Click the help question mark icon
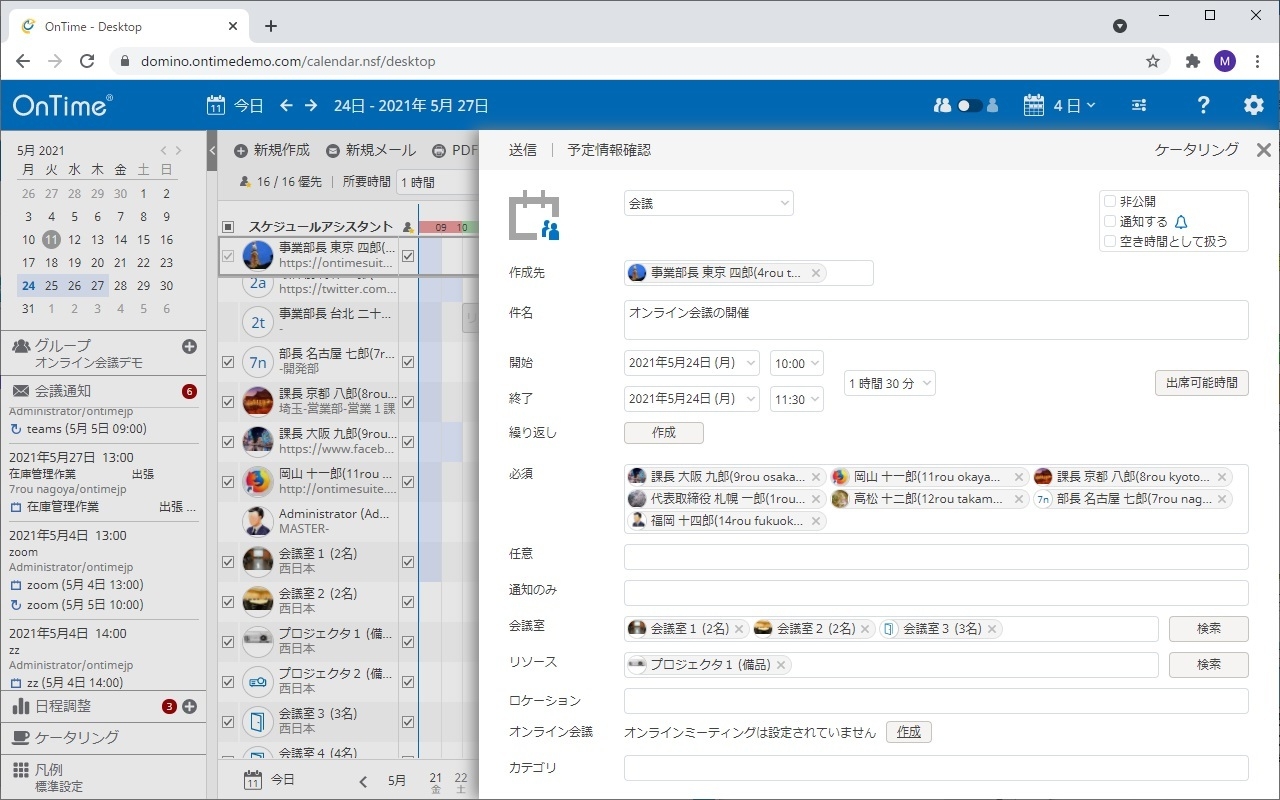This screenshot has width=1280, height=800. pyautogui.click(x=1203, y=104)
